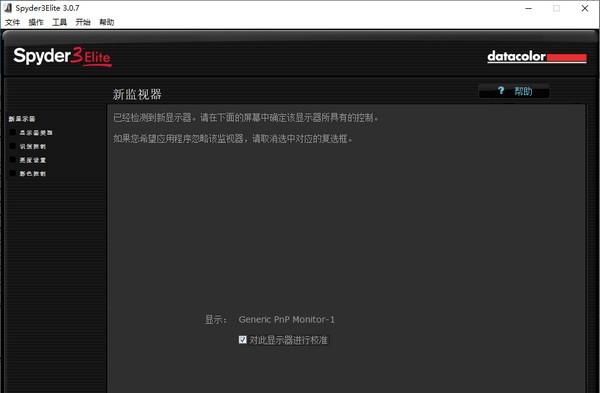Click 新显示器 sidebar heading
The width and height of the screenshot is (600, 393).
(22, 119)
